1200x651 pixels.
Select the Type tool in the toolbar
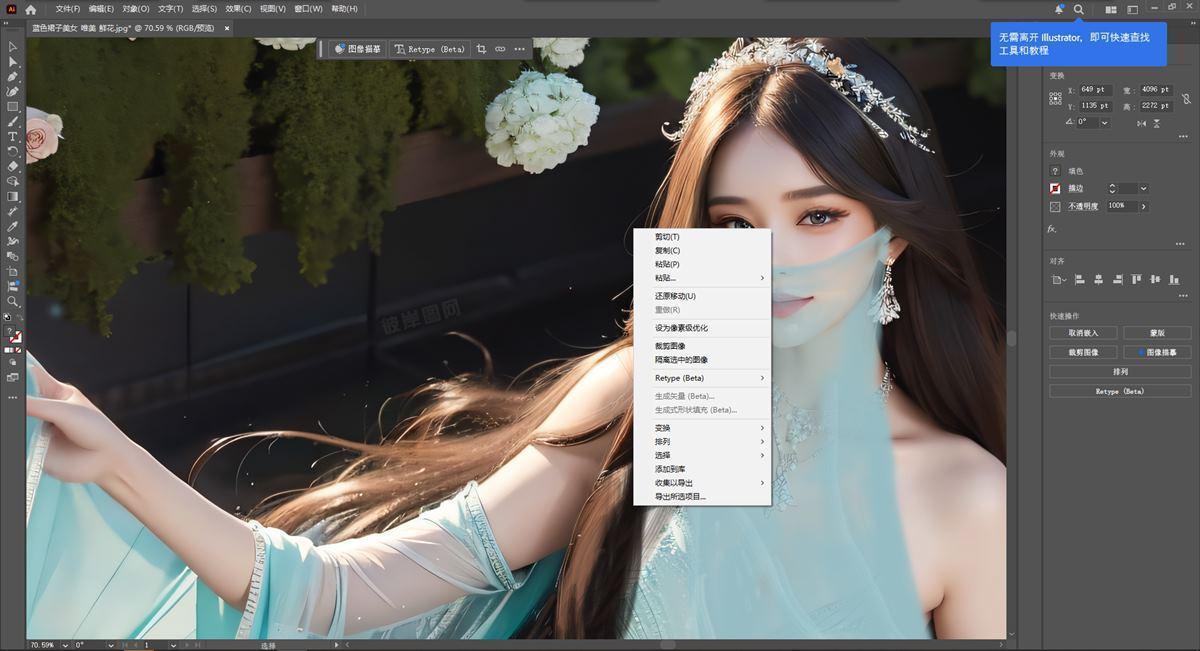tap(13, 136)
